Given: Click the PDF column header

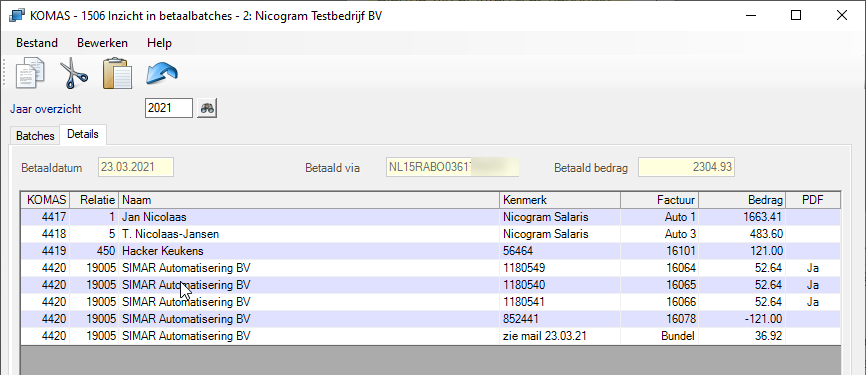Looking at the screenshot, I should [813, 200].
